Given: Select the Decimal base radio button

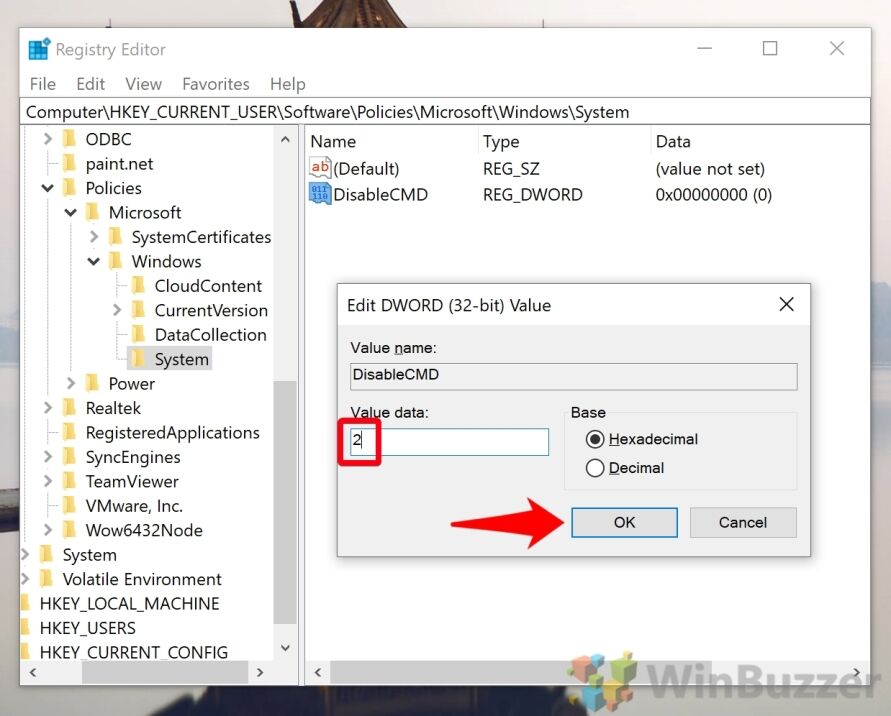Looking at the screenshot, I should pos(595,468).
